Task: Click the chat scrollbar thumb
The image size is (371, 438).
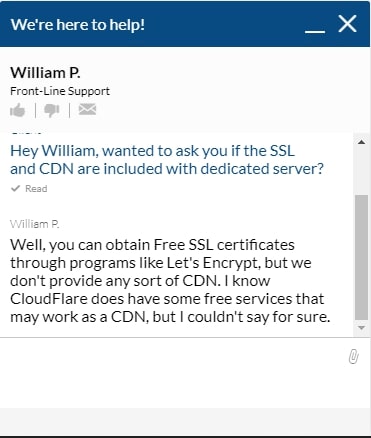Action: click(x=361, y=257)
